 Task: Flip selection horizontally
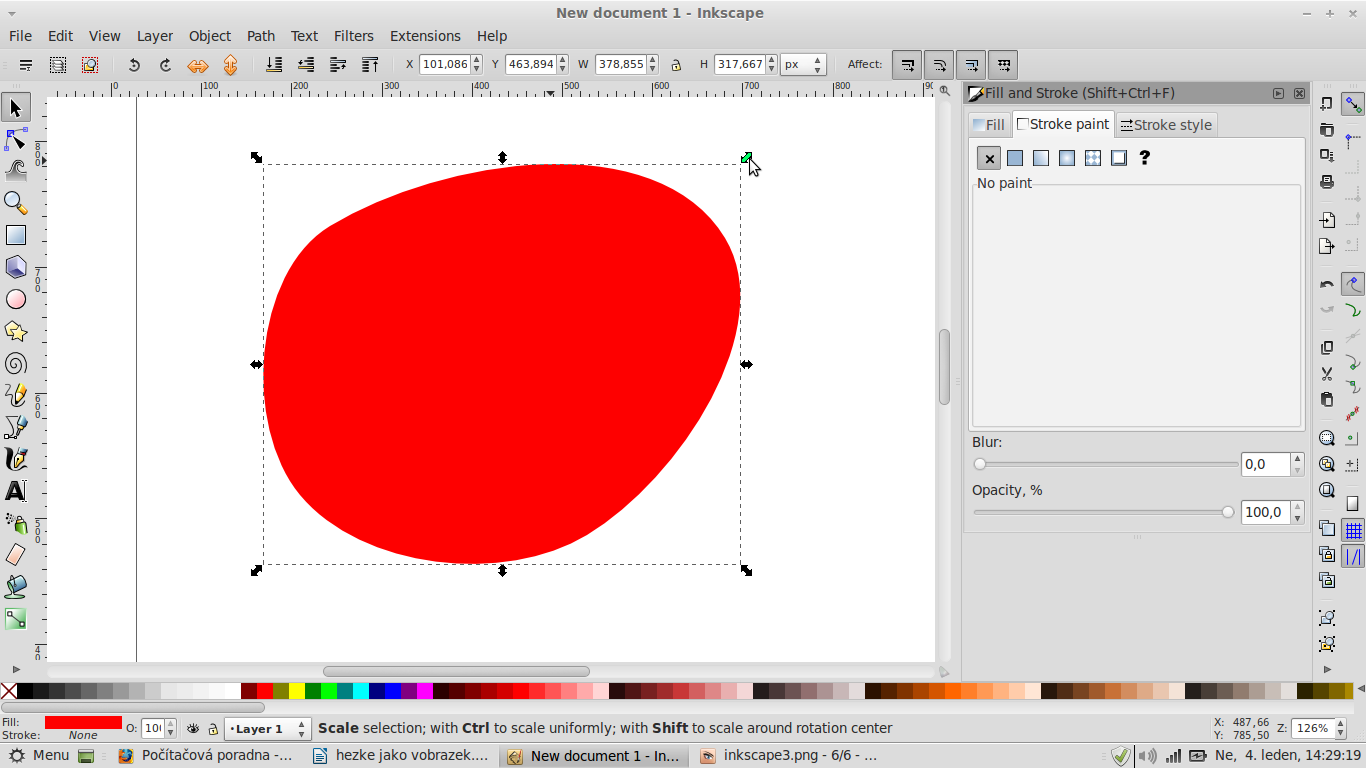198,65
